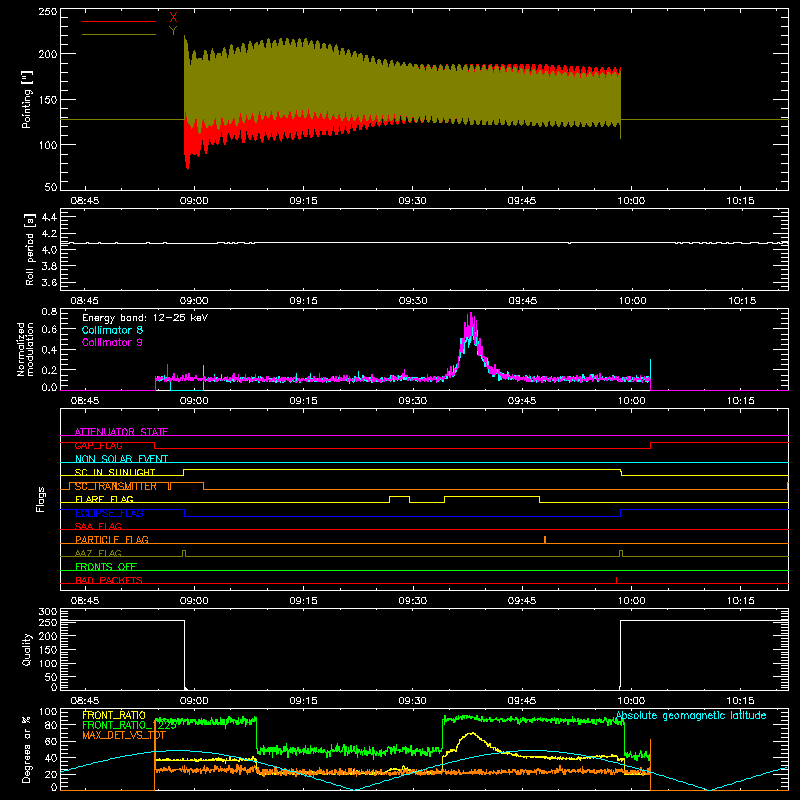This screenshot has height=800, width=800.
Task: Click the 250 tick on Pointing axis
Action: click(48, 12)
